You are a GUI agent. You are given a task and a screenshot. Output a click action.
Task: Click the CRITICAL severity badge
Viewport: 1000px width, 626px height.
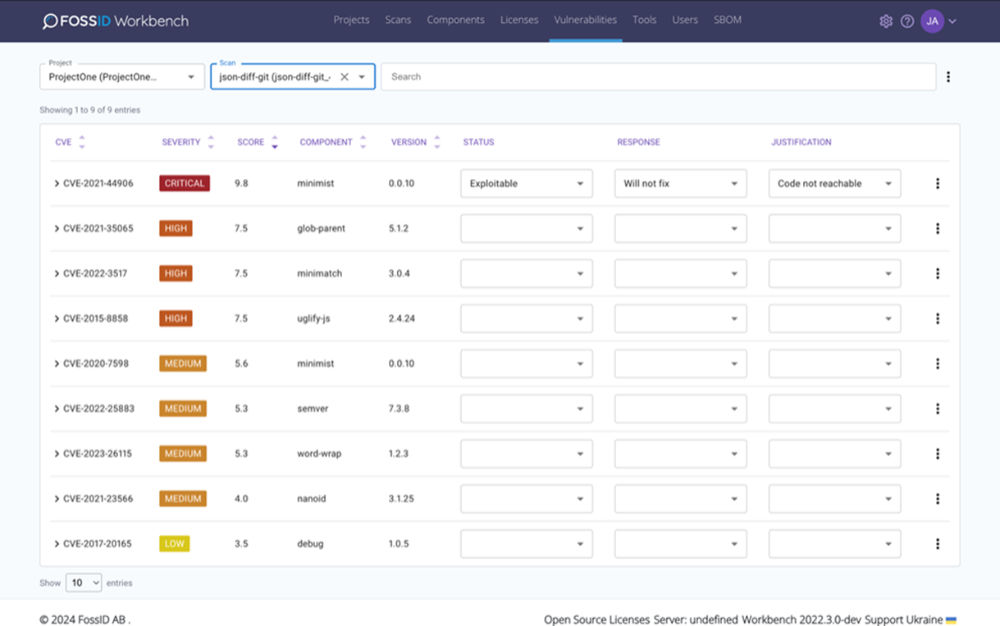point(184,184)
